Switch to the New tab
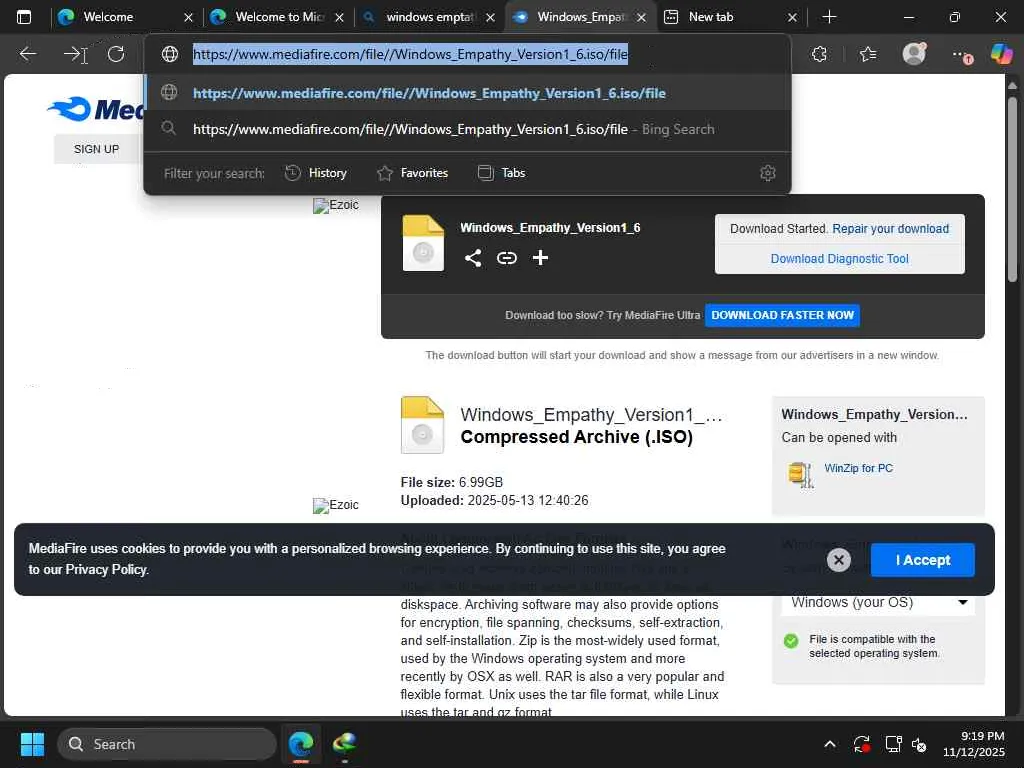The image size is (1024, 768). [x=711, y=17]
